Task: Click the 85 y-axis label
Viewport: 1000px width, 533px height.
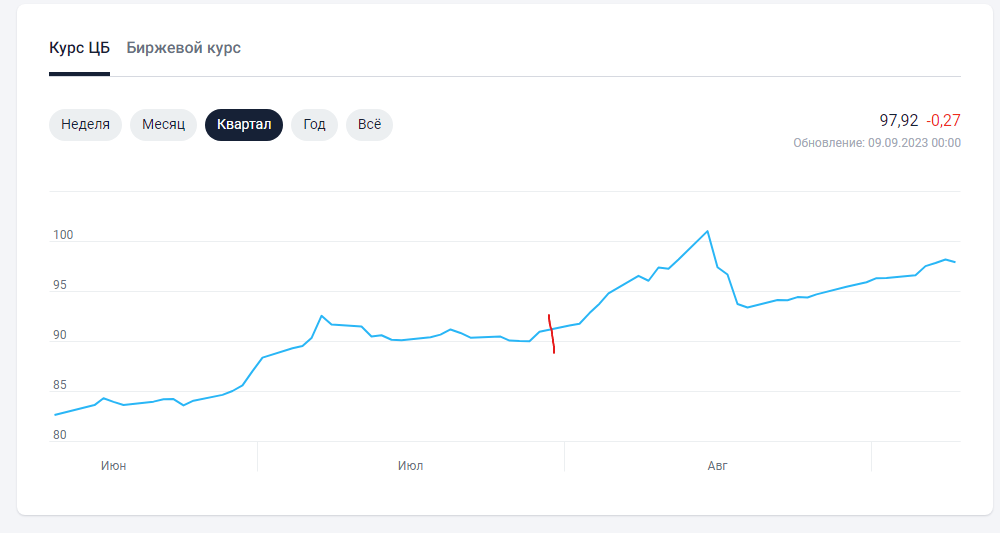Action: click(60, 385)
